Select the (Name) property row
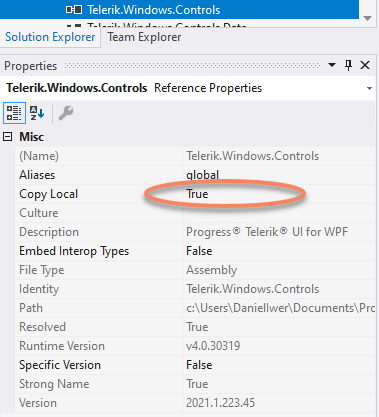The height and width of the screenshot is (417, 379). (195, 156)
